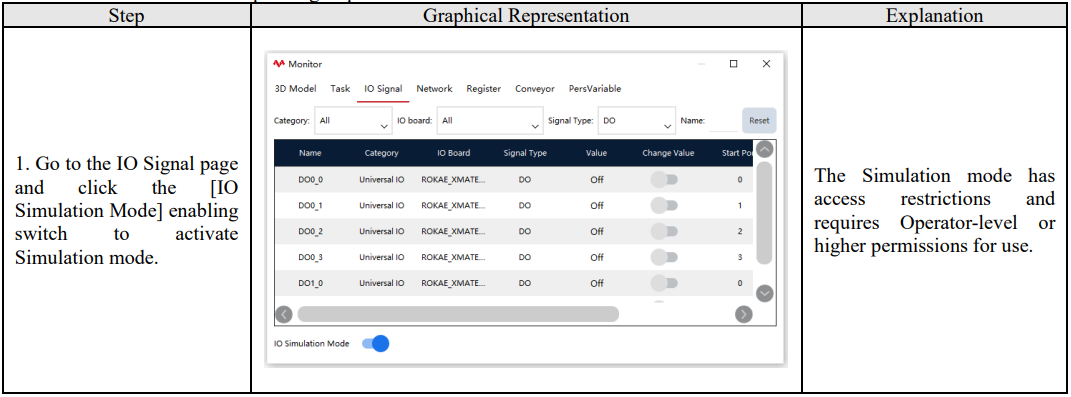Select the DO1_0 name cell
1071x397 pixels.
[311, 283]
